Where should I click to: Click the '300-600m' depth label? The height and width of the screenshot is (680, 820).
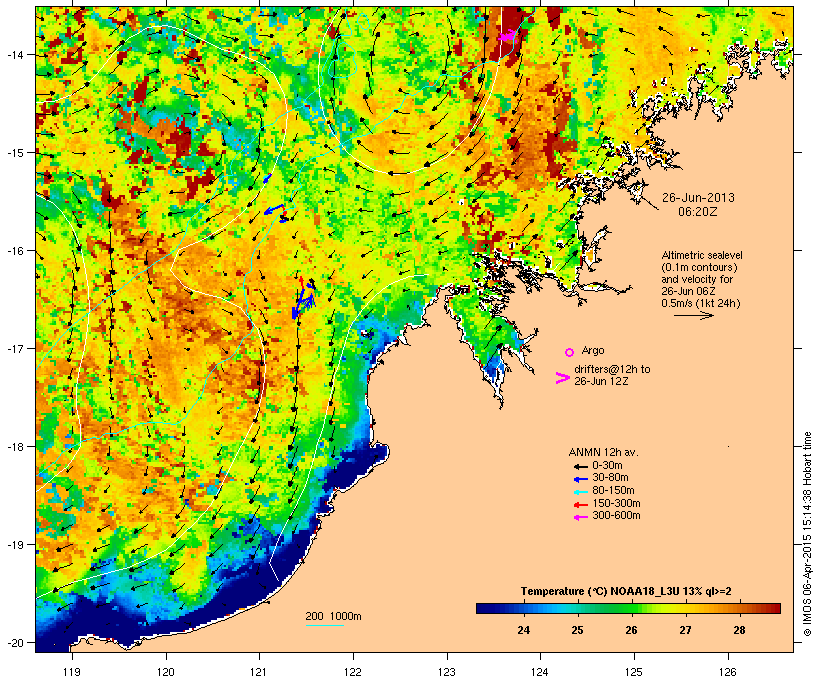pos(616,516)
